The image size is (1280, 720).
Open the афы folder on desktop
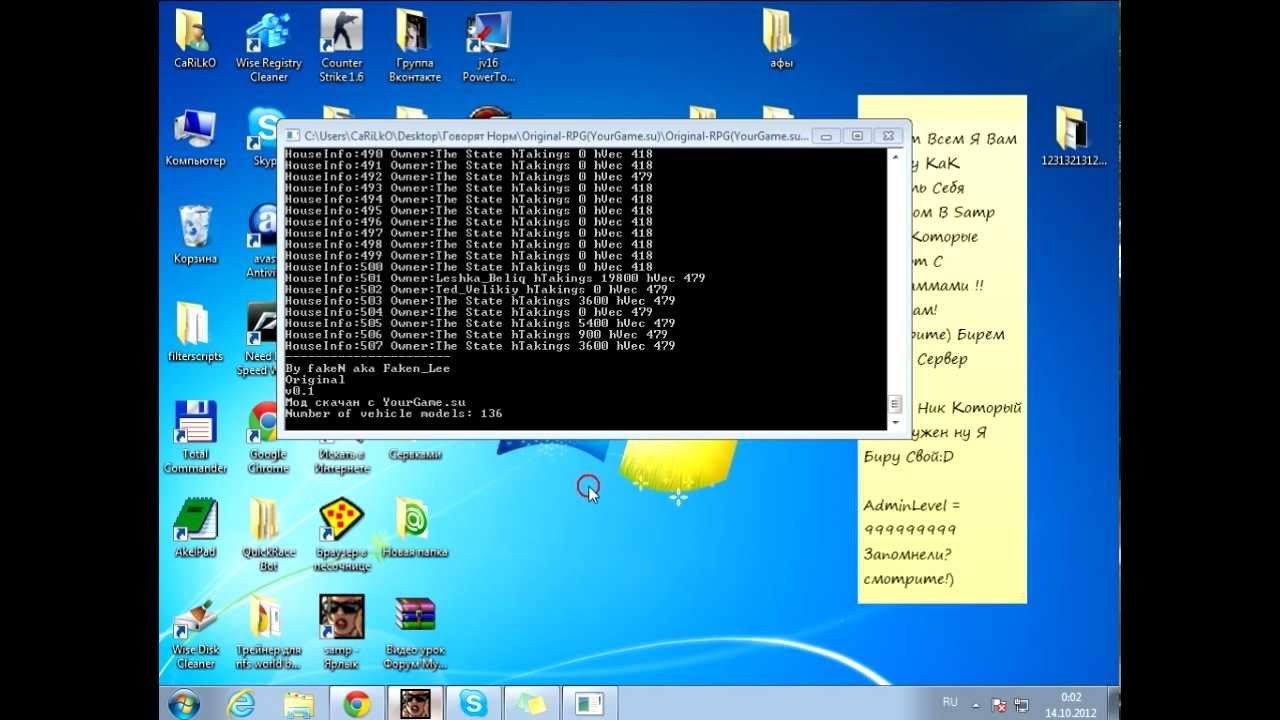click(x=781, y=40)
